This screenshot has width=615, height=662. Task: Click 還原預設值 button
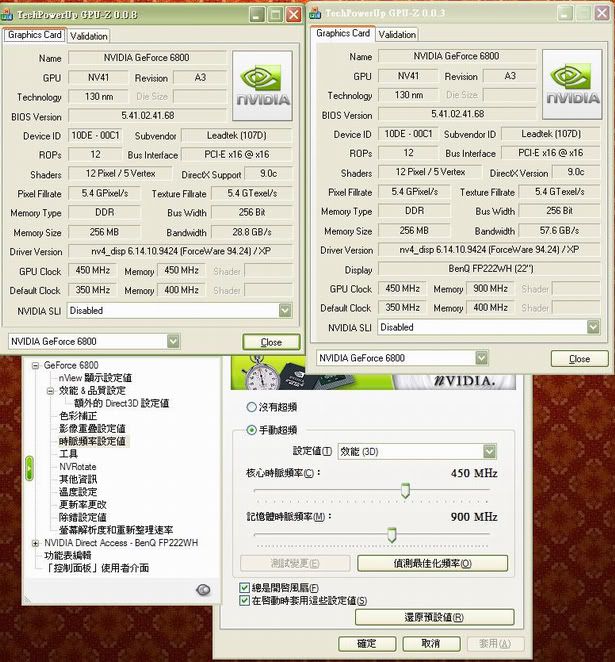pyautogui.click(x=434, y=617)
